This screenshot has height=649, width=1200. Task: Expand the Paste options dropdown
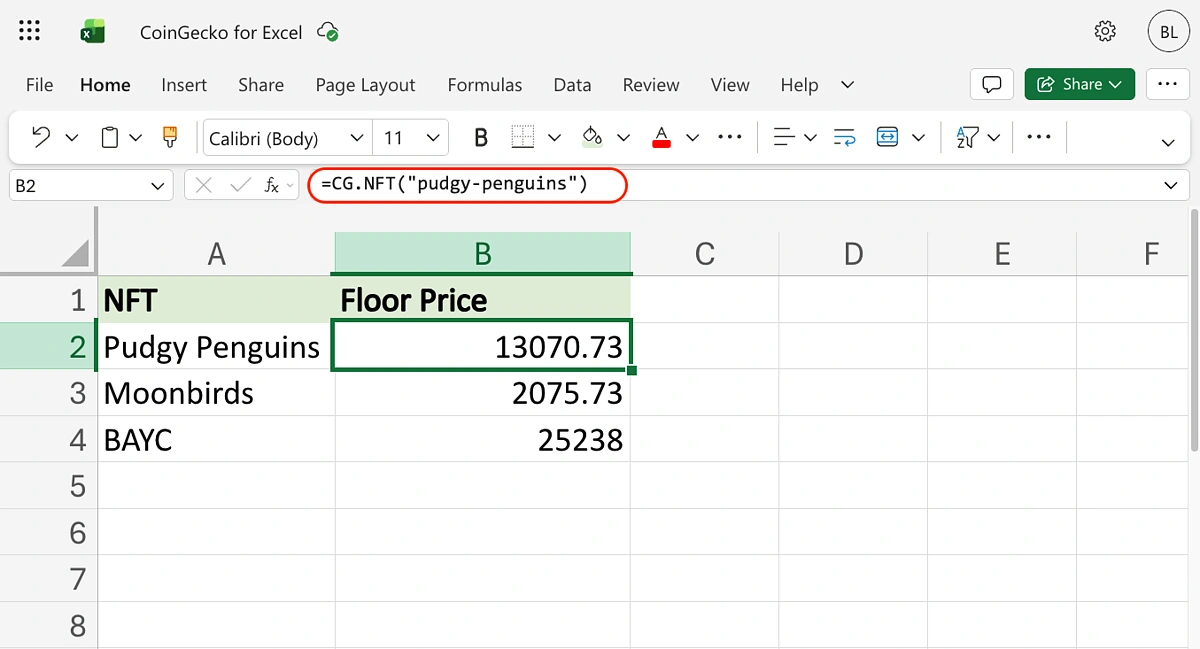tap(136, 137)
